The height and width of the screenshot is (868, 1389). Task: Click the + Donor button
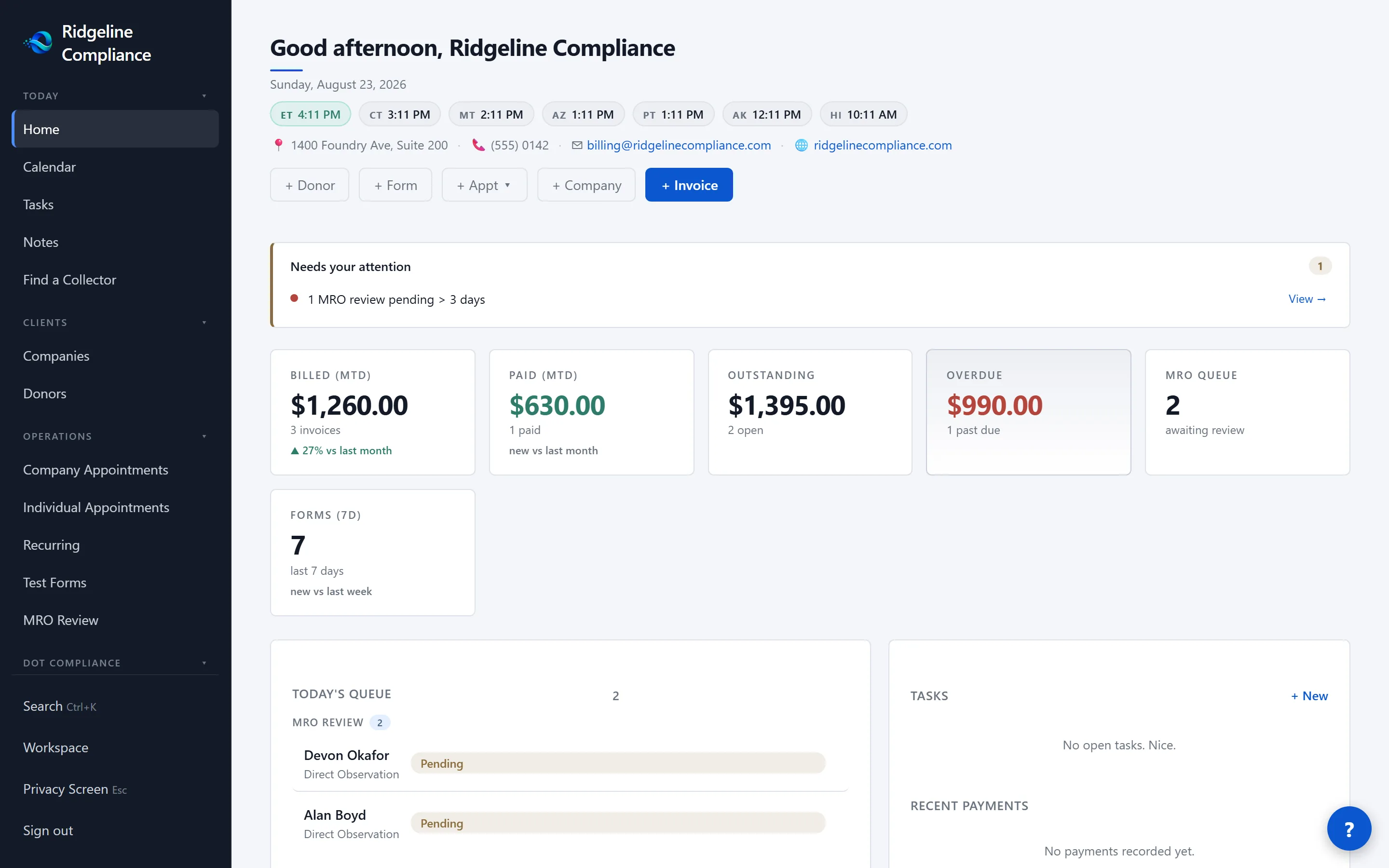[309, 185]
